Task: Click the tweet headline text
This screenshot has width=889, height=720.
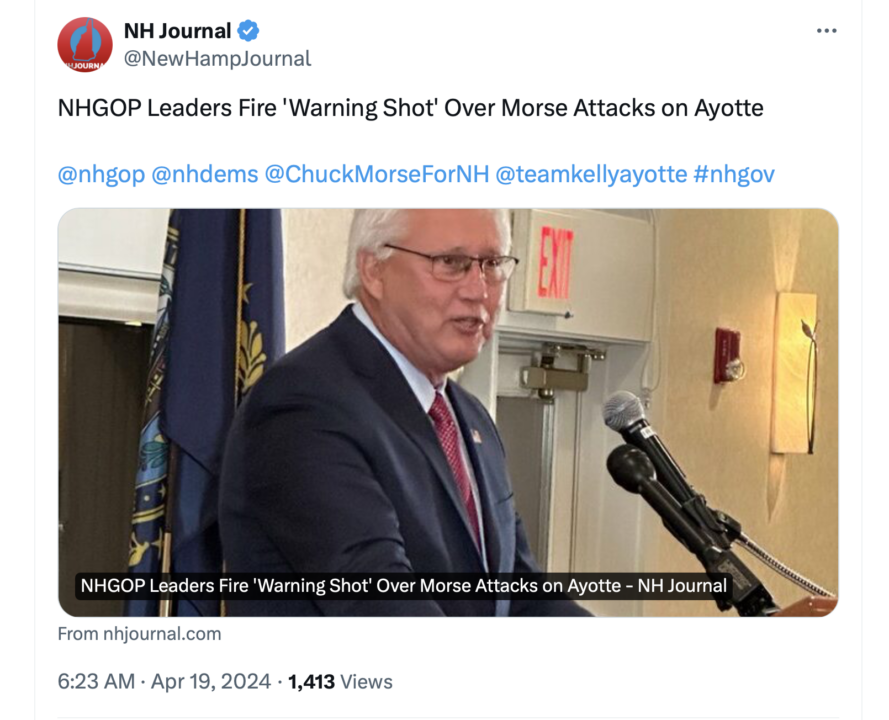Action: pyautogui.click(x=410, y=108)
